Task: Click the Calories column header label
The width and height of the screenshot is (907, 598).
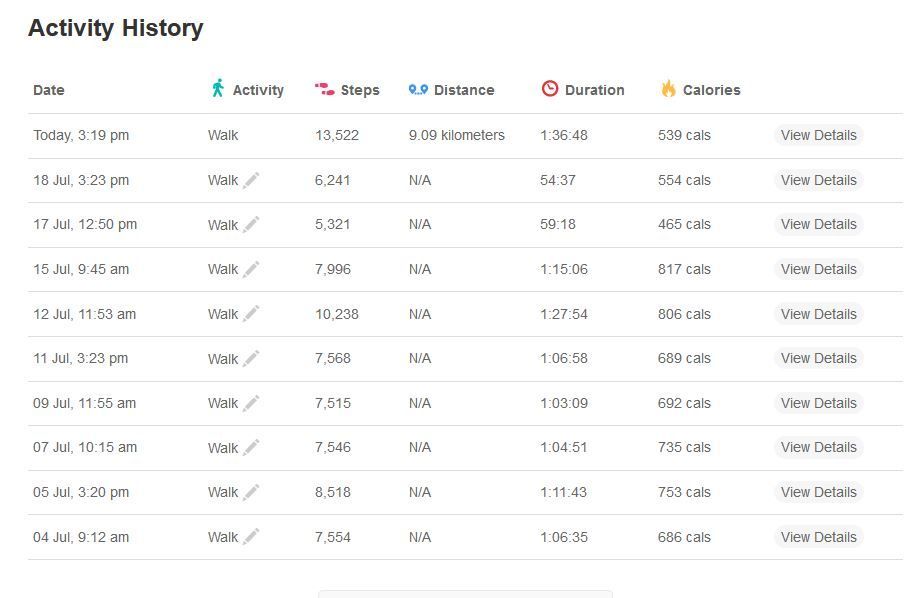Action: [x=711, y=90]
